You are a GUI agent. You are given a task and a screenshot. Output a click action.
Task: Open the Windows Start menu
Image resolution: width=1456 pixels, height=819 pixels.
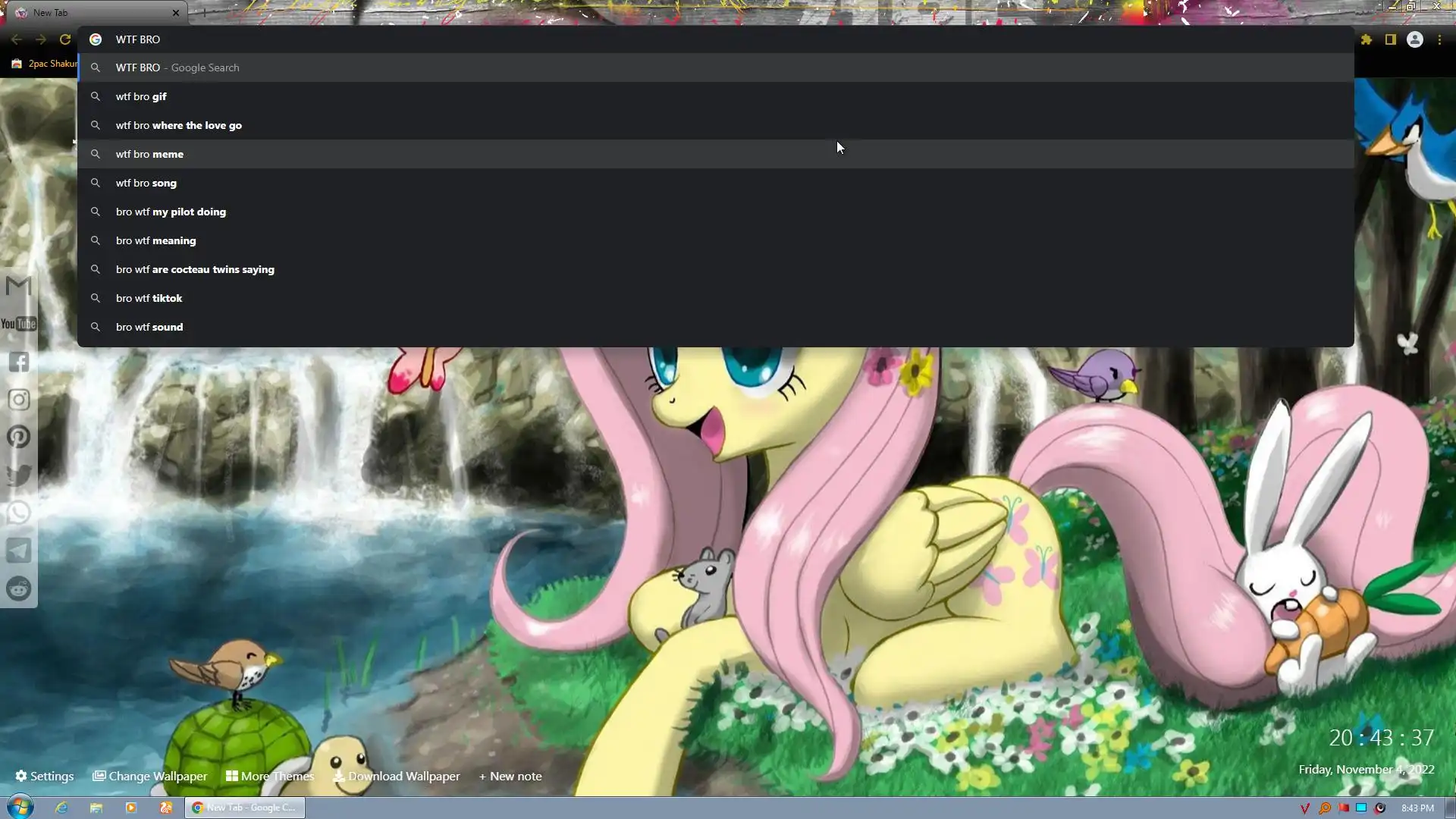point(20,807)
